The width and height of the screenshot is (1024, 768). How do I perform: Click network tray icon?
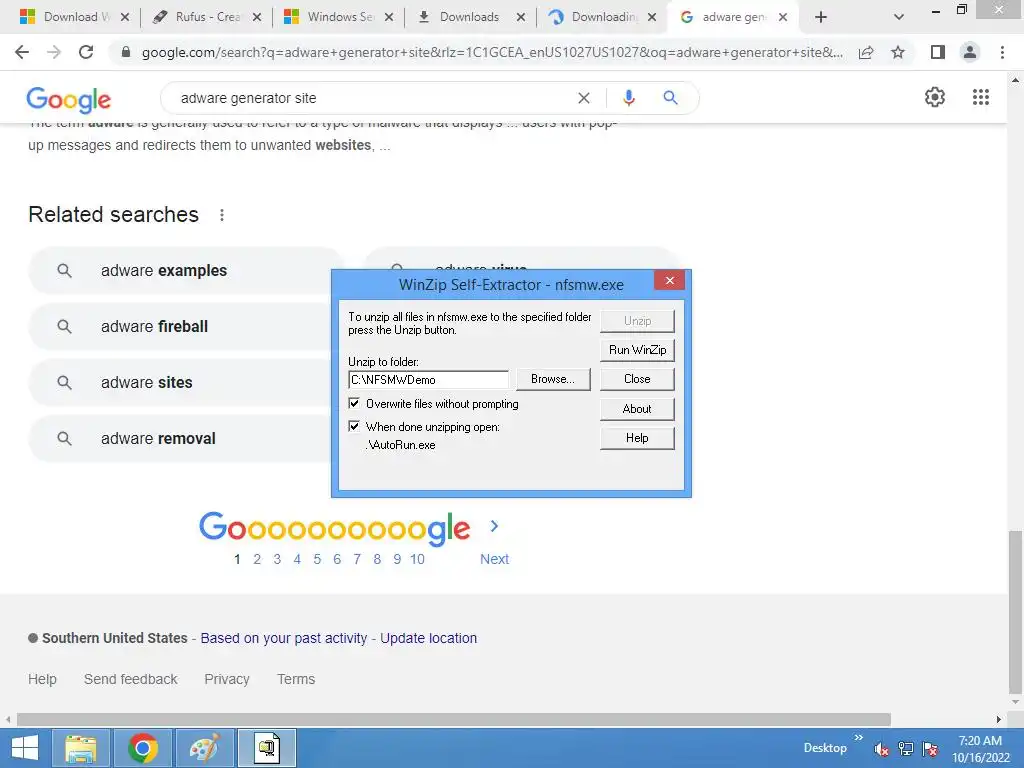[906, 749]
